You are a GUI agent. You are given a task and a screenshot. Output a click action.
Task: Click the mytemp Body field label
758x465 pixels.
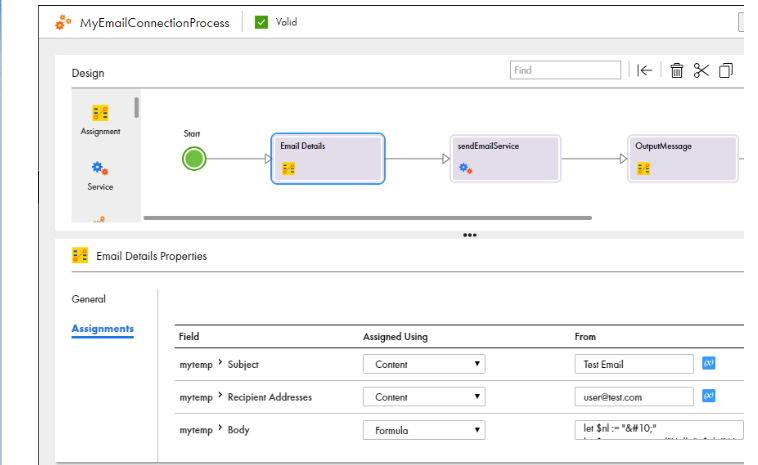214,430
